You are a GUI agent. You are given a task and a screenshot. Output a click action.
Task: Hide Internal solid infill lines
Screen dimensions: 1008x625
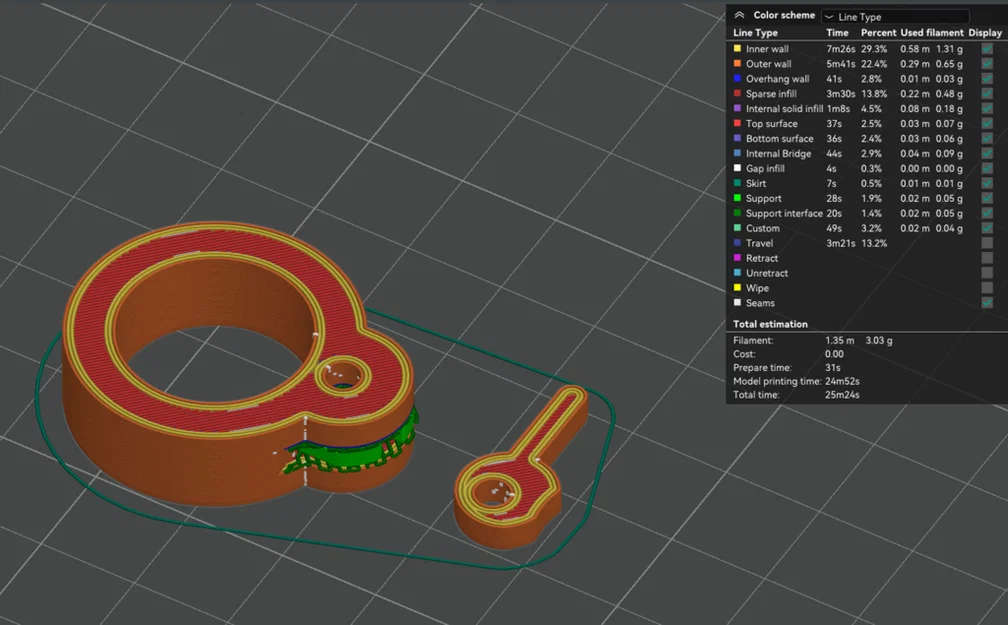coord(987,109)
